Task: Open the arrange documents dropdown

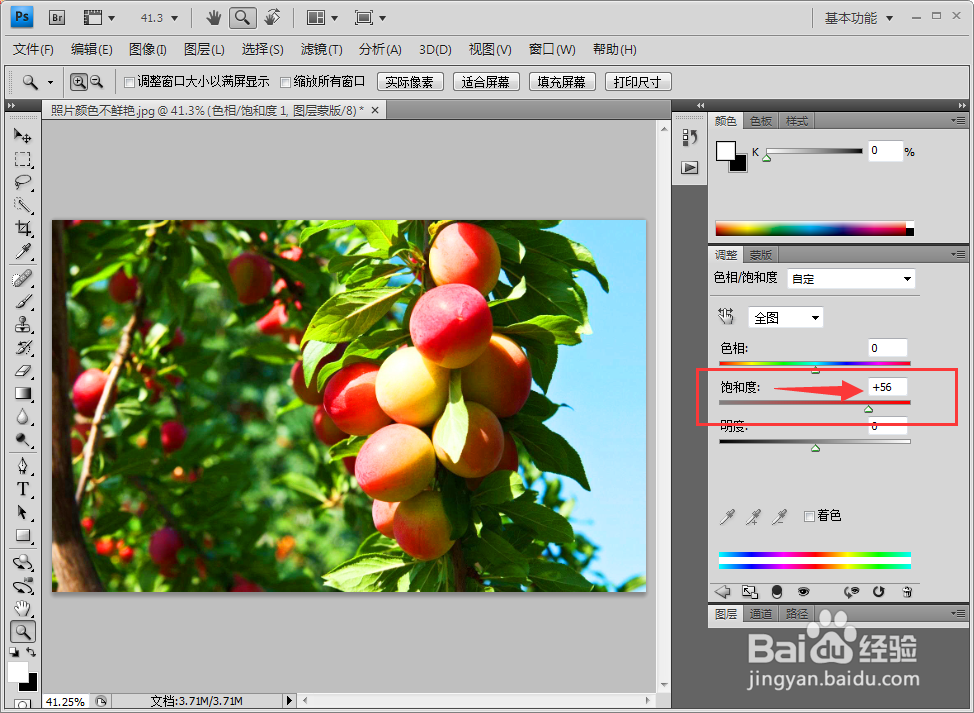Action: [x=322, y=18]
